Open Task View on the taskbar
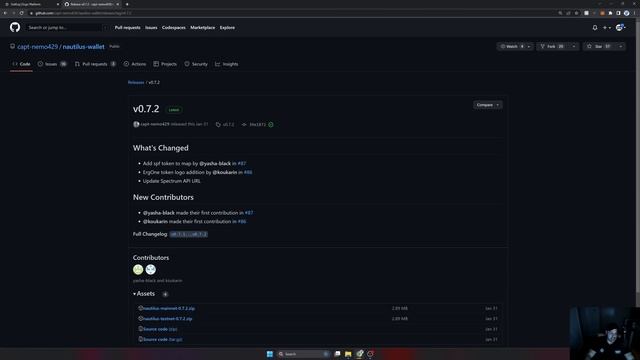 [x=338, y=354]
